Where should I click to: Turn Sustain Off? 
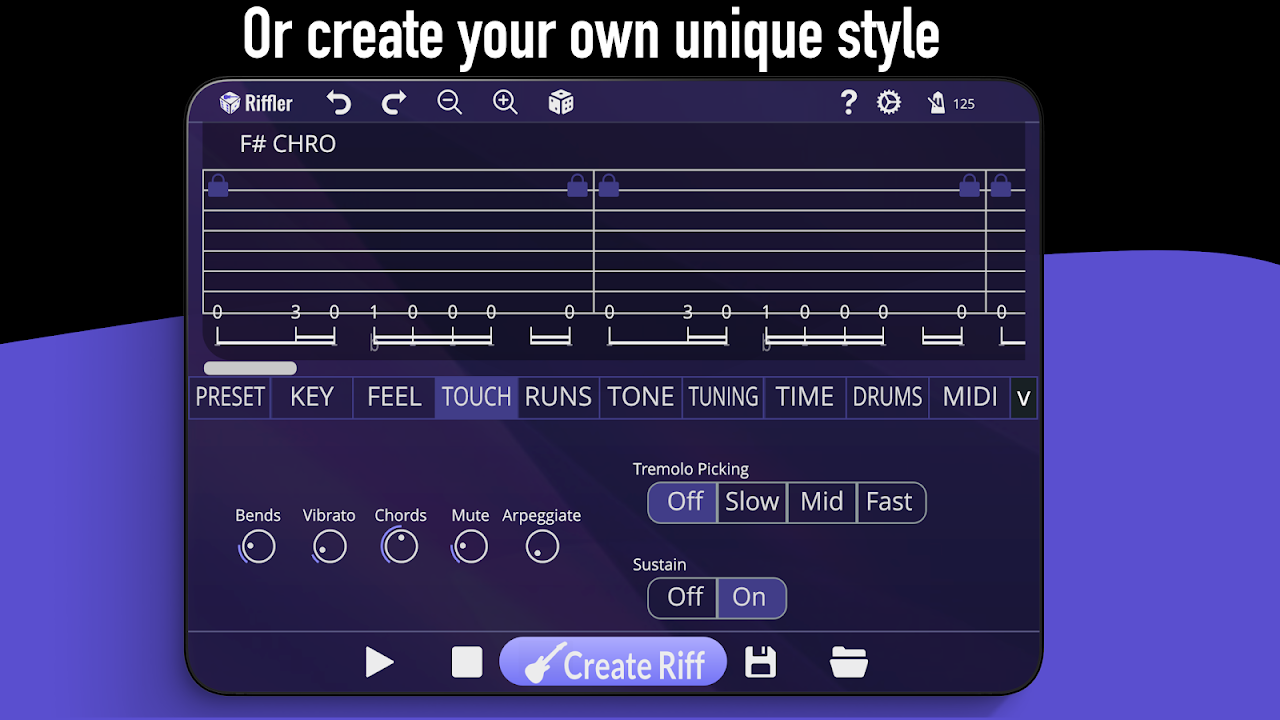(684, 598)
